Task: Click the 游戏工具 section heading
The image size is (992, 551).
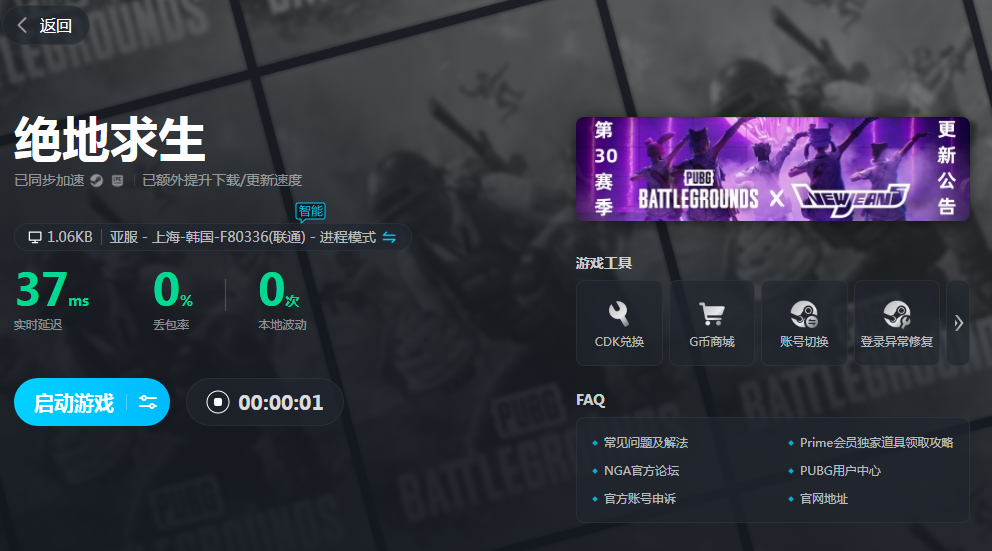Action: click(x=604, y=263)
